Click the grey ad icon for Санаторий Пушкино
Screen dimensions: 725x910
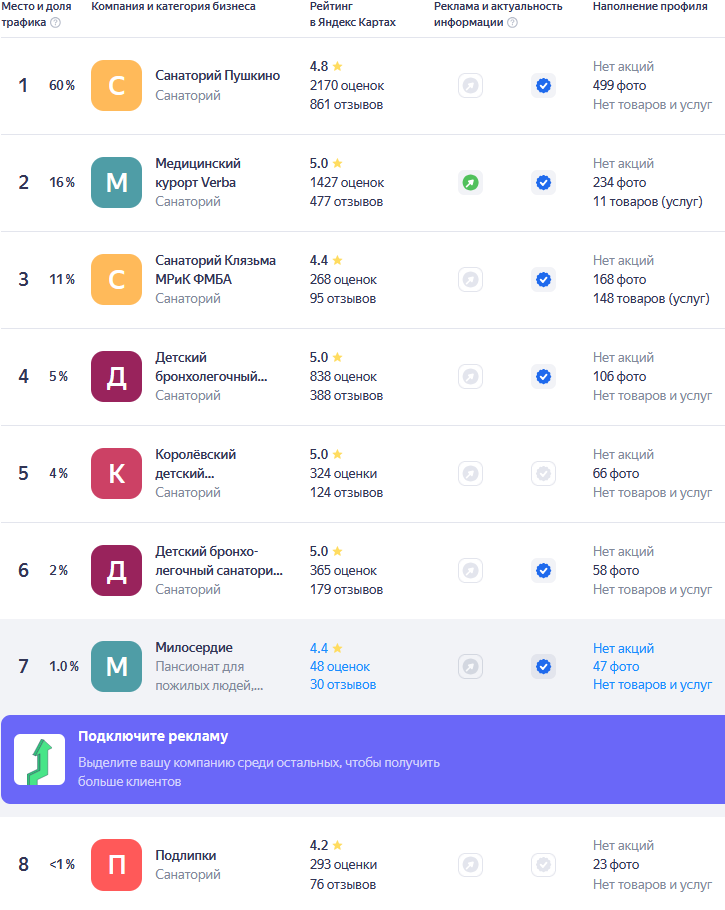pyautogui.click(x=470, y=86)
